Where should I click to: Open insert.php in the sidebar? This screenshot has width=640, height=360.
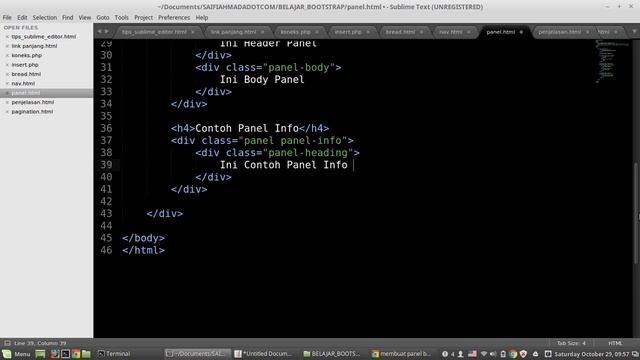point(25,65)
